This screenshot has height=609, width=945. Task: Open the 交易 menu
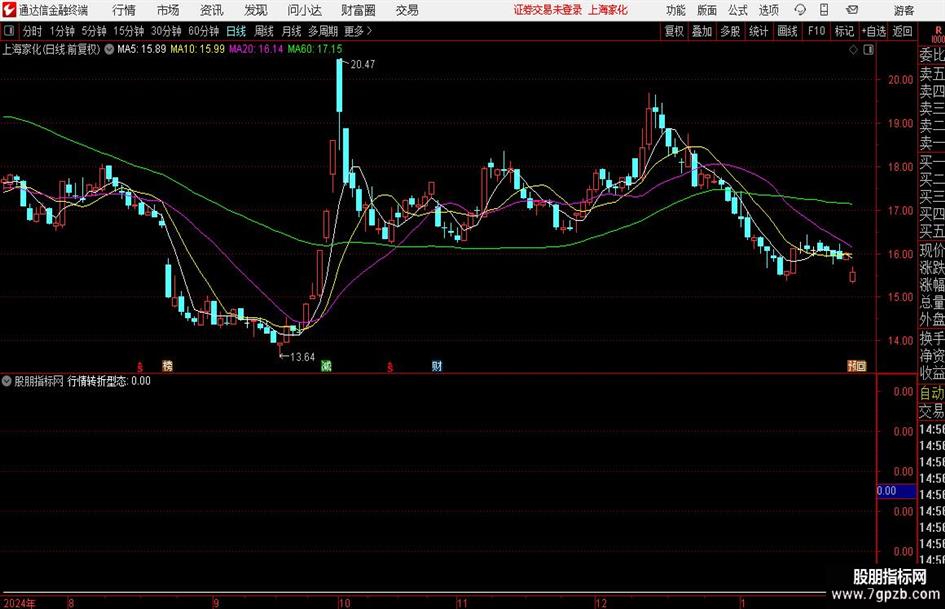407,10
